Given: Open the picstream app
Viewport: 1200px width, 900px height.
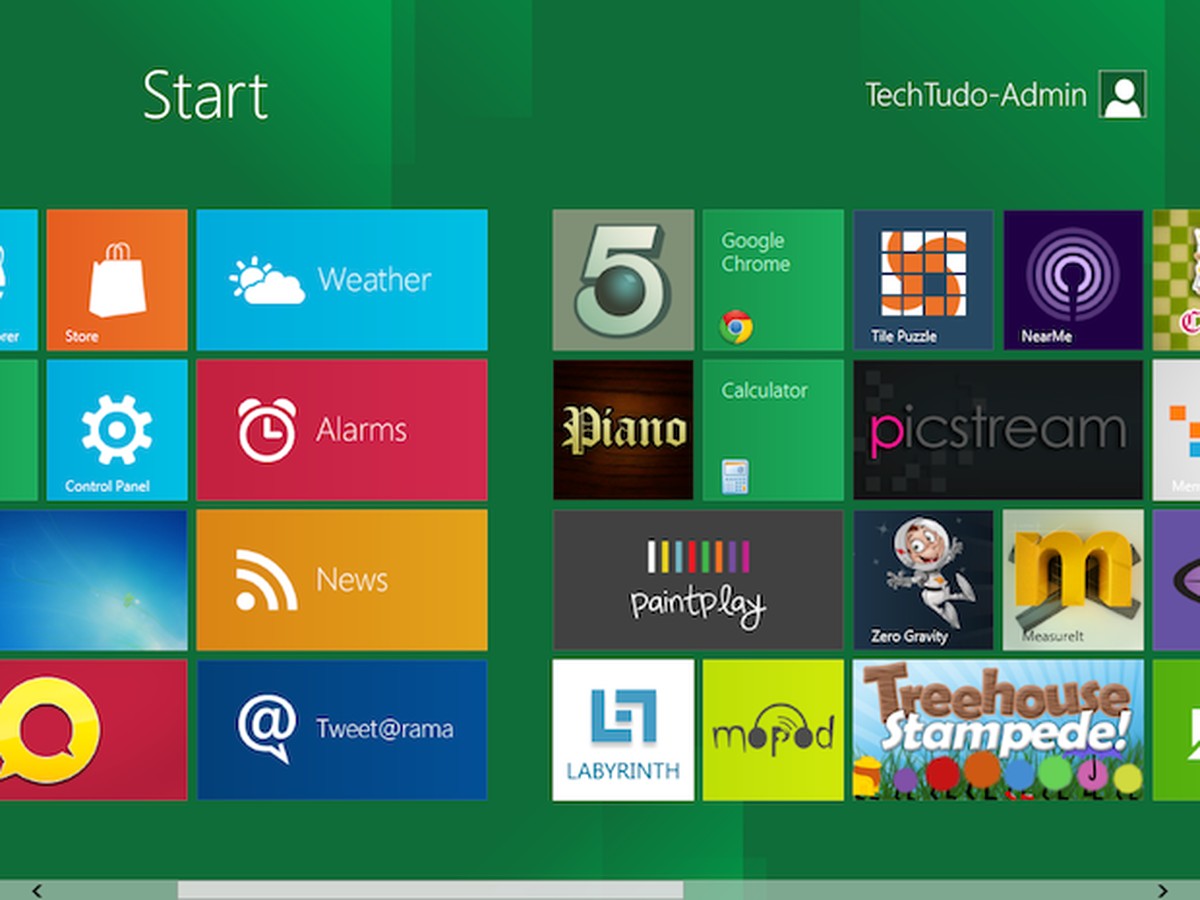Looking at the screenshot, I should click(997, 430).
